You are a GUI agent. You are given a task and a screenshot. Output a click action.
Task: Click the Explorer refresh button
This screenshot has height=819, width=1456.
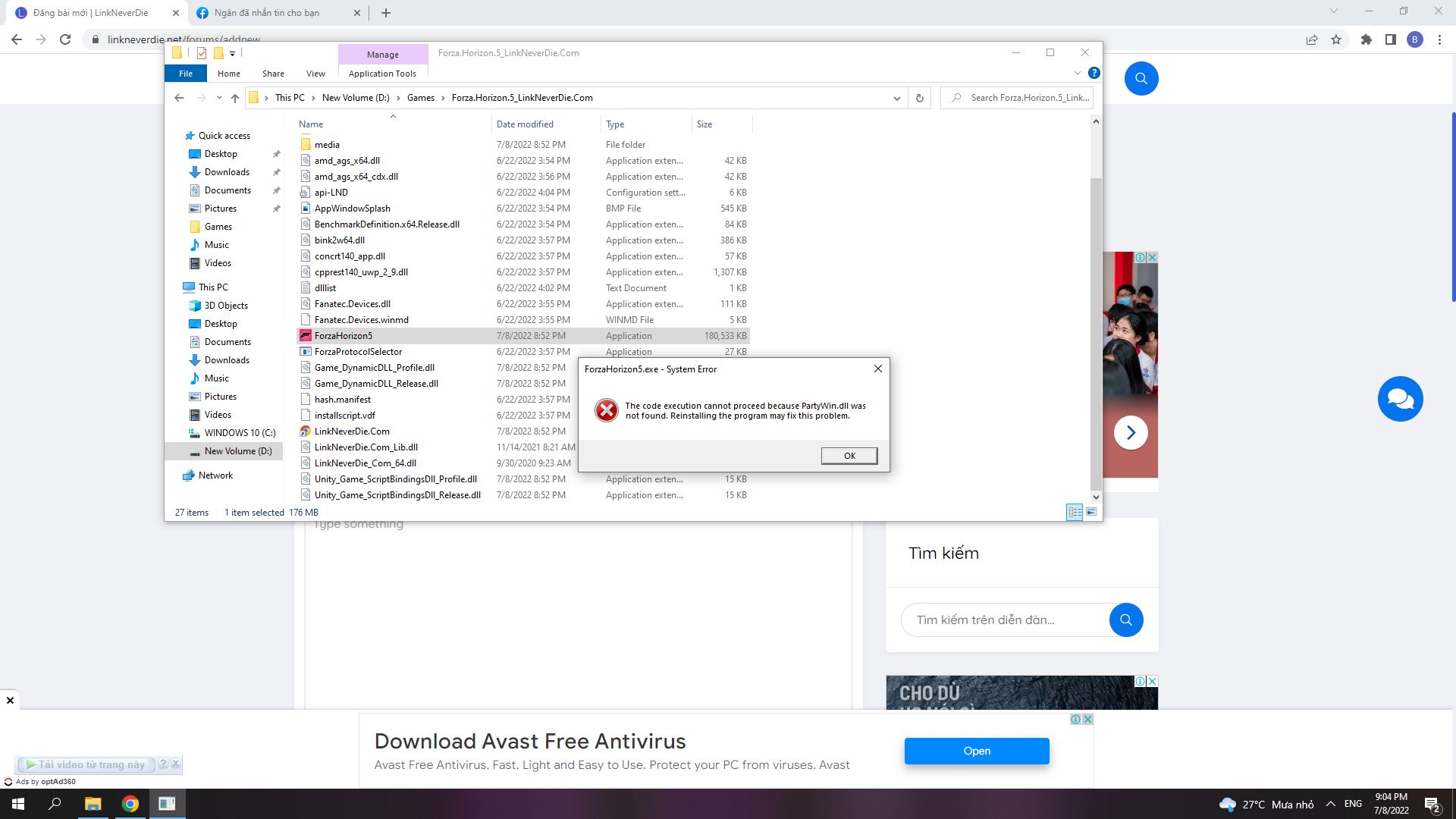tap(919, 98)
